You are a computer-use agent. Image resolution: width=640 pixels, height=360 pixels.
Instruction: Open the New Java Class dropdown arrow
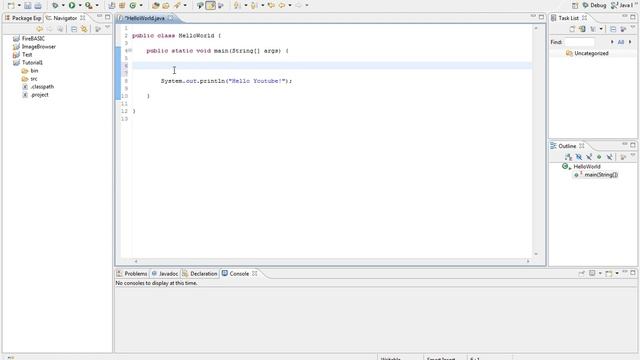[141, 5]
